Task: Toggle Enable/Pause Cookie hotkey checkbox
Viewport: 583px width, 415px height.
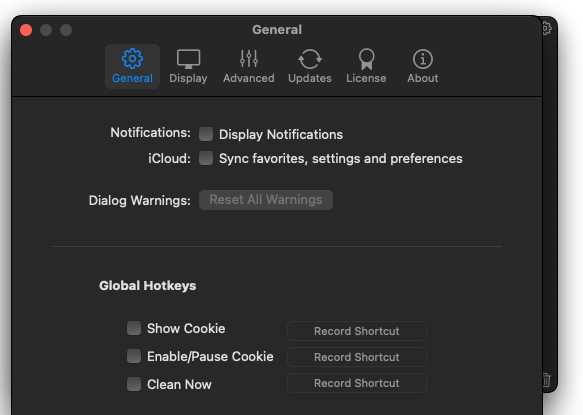Action: point(134,356)
